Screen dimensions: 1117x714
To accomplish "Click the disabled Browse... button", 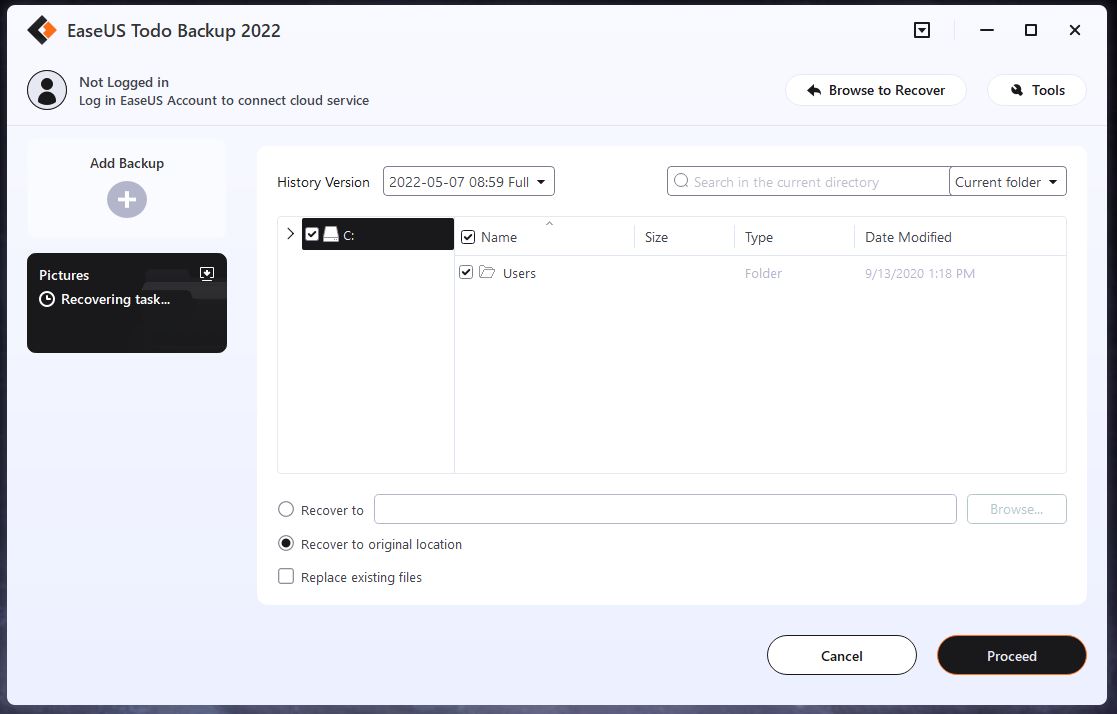I will 1017,509.
